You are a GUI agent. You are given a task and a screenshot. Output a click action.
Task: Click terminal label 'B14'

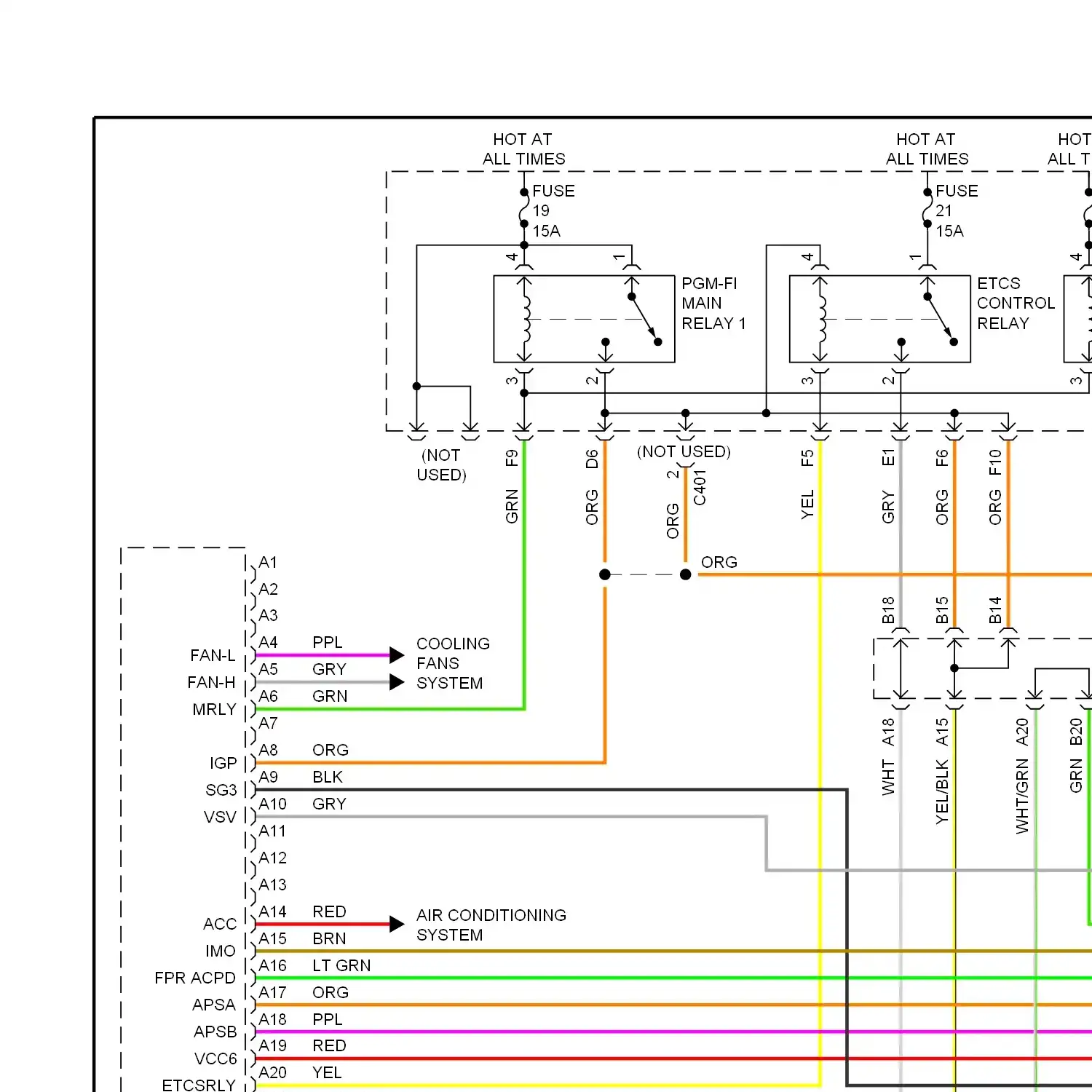pos(995,610)
